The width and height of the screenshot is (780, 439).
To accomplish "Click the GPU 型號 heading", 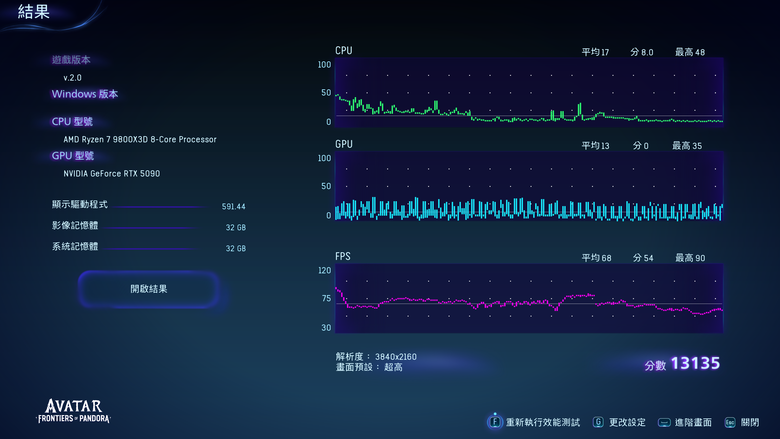I will pyautogui.click(x=73, y=156).
